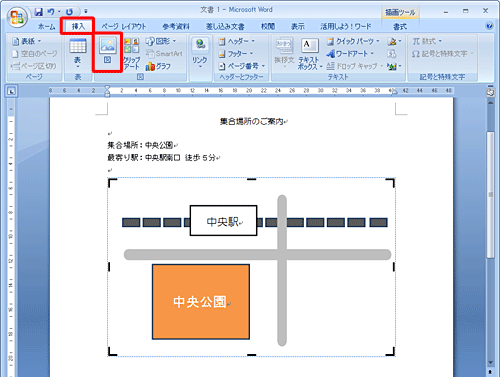Click the first line indent marker on ruler

click(x=107, y=87)
